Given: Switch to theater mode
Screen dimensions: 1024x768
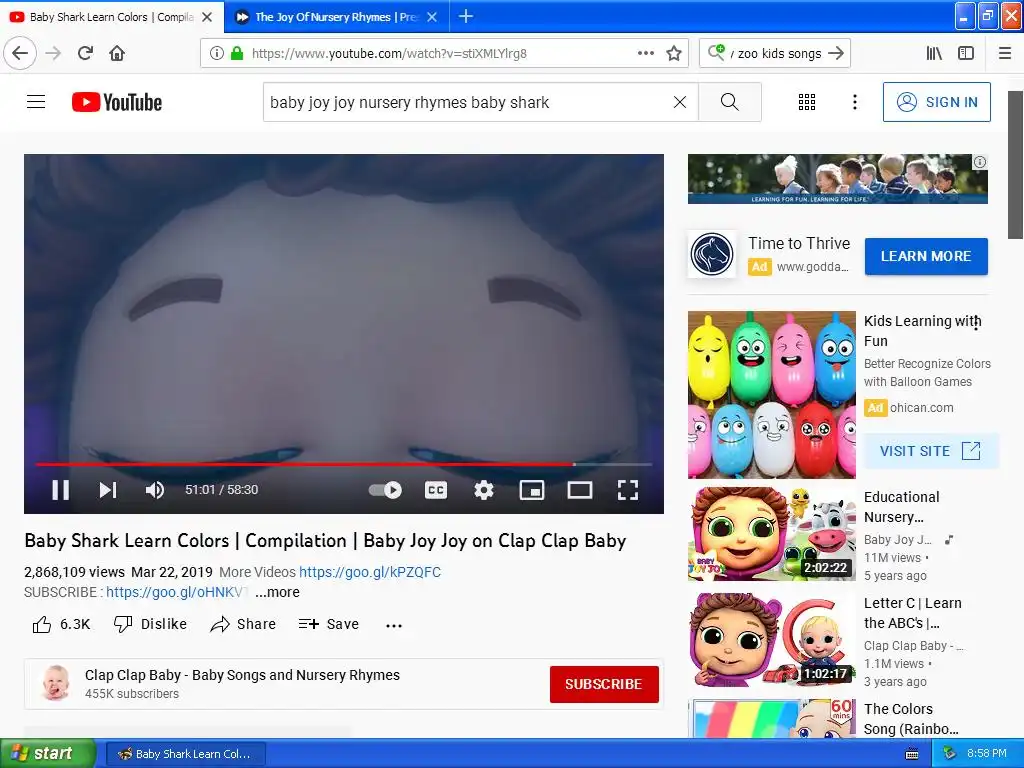Looking at the screenshot, I should (580, 490).
